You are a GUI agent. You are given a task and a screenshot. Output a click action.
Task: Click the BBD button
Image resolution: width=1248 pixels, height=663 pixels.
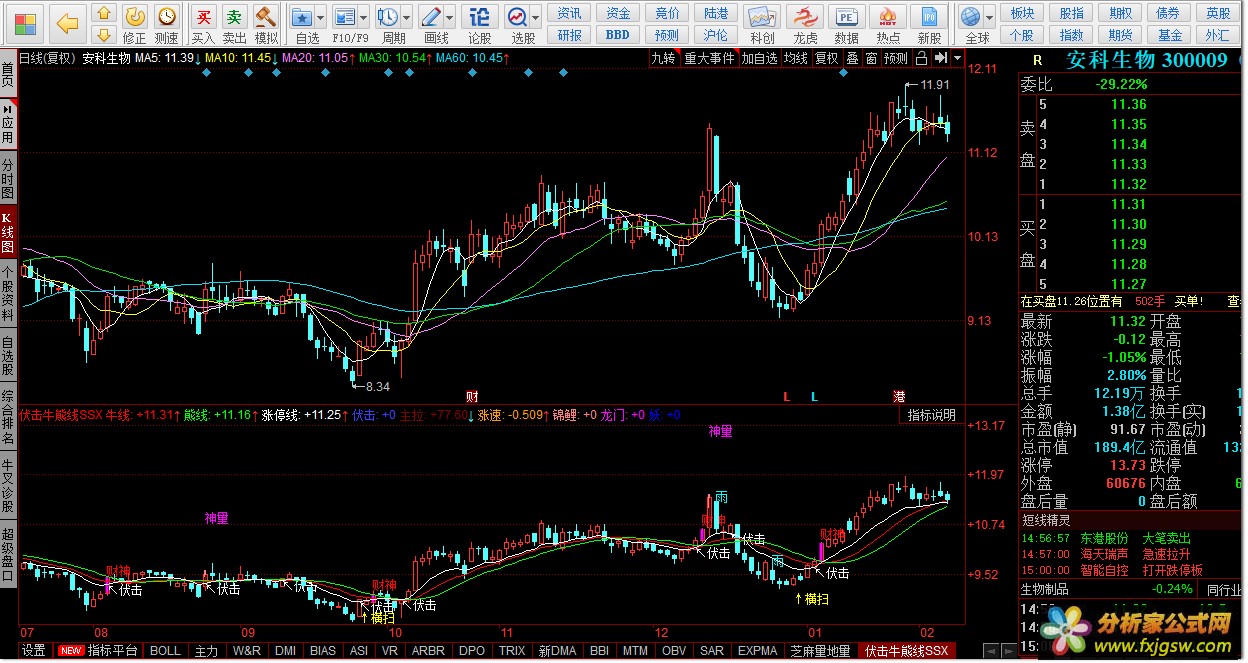[618, 35]
